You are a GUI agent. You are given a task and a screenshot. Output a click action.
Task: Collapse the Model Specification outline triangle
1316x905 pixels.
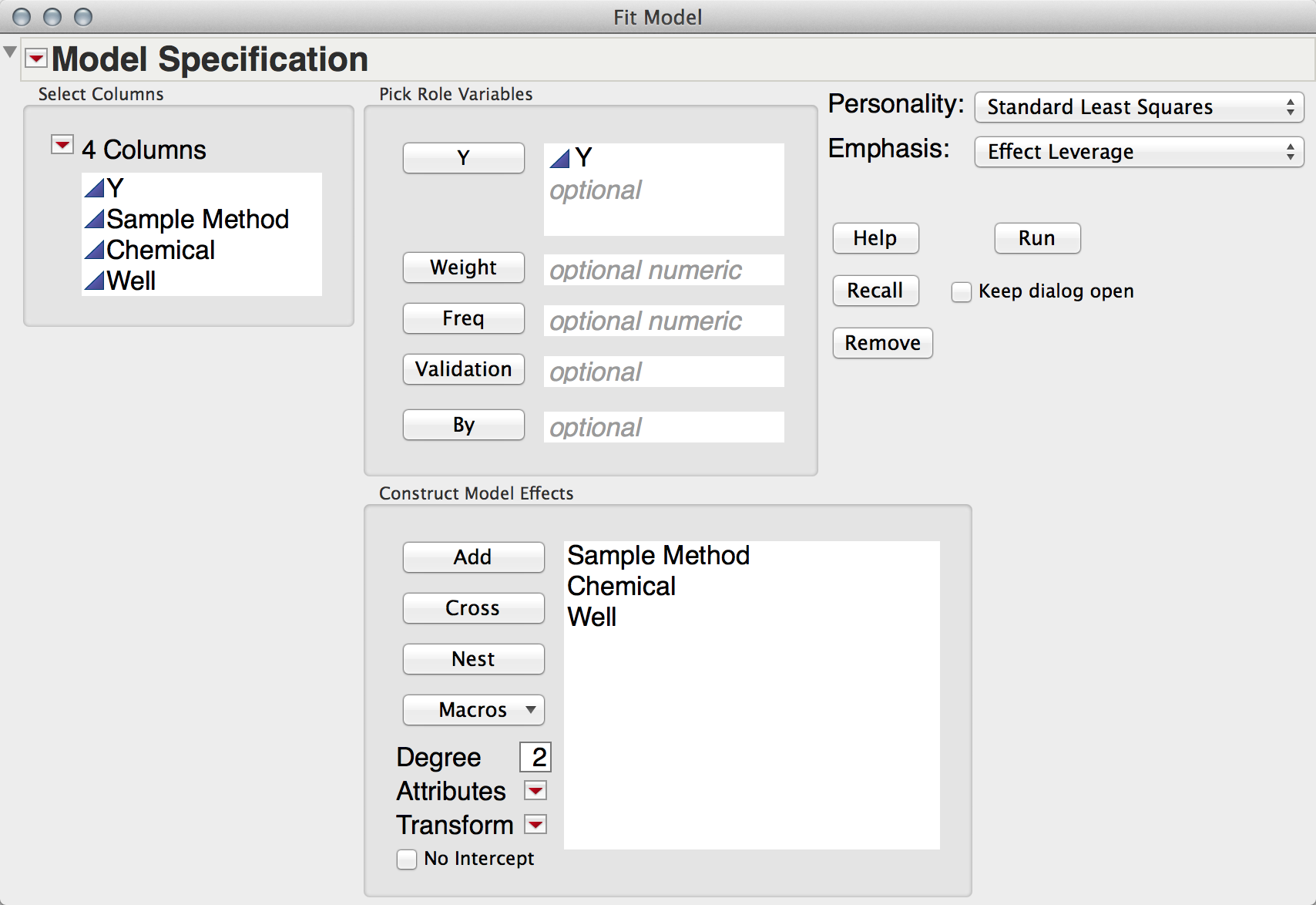pyautogui.click(x=10, y=52)
